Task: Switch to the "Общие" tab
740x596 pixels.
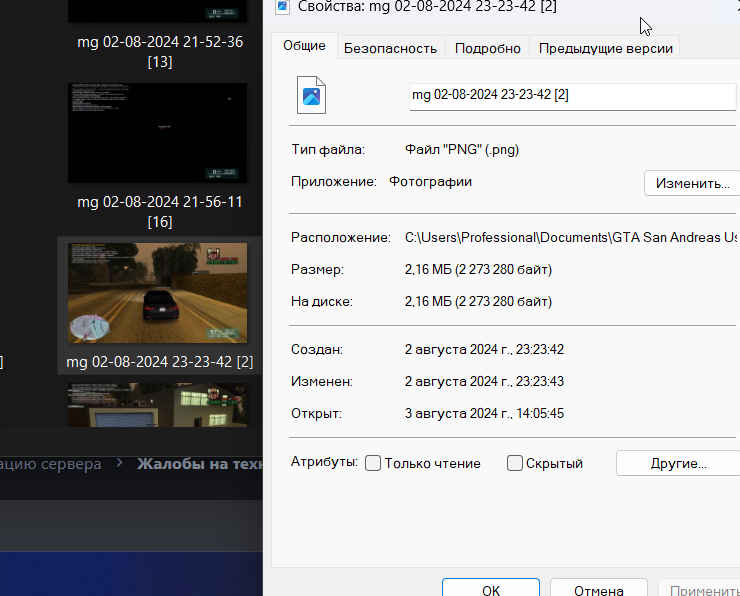Action: [x=304, y=47]
